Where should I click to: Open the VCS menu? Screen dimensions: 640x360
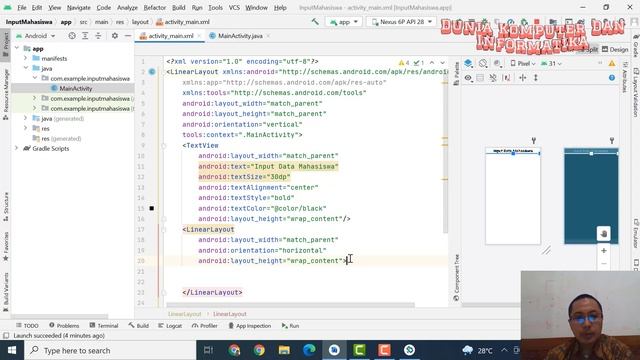pos(234,8)
